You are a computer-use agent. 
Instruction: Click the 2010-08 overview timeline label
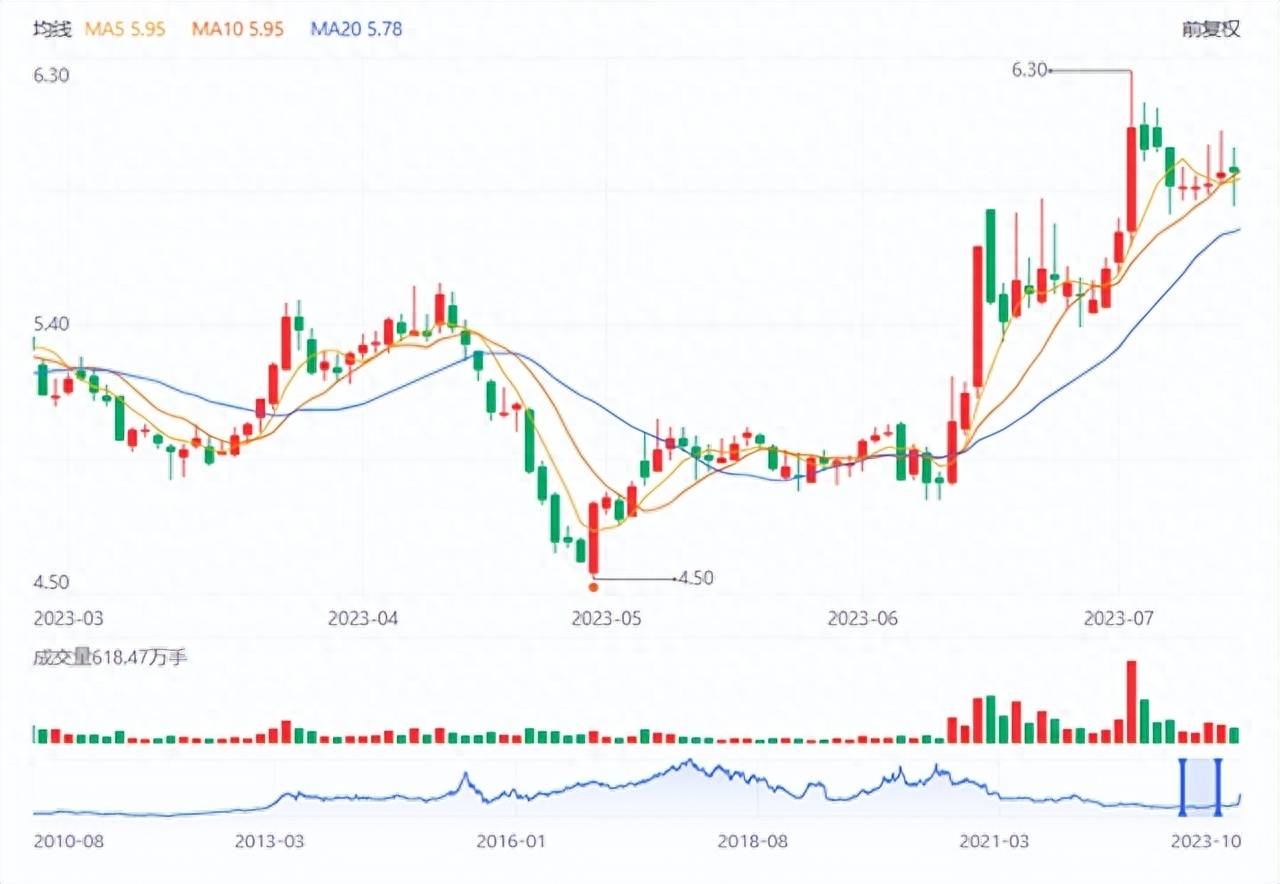[68, 840]
